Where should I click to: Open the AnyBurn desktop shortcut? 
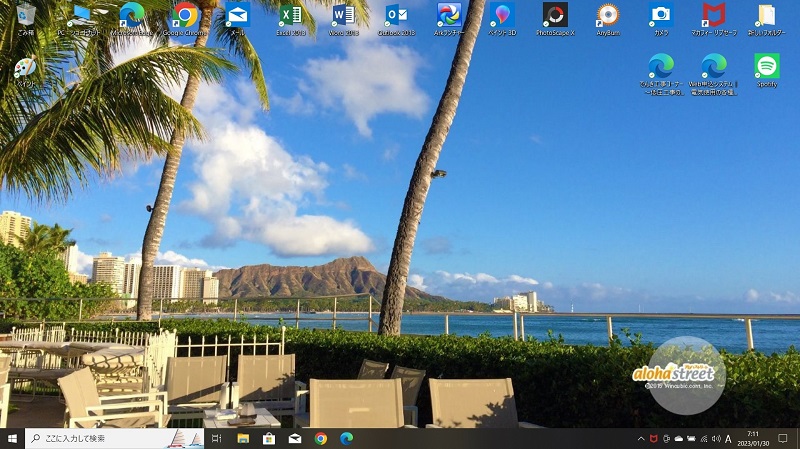point(607,15)
